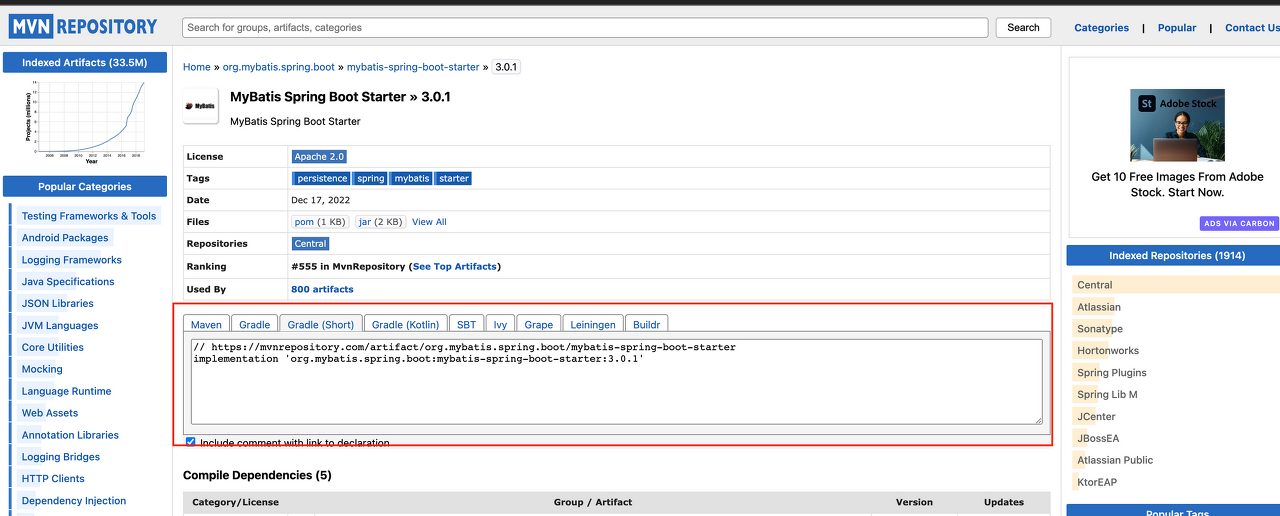Open the JBossEA repository link
This screenshot has height=516, width=1280.
(x=1098, y=439)
